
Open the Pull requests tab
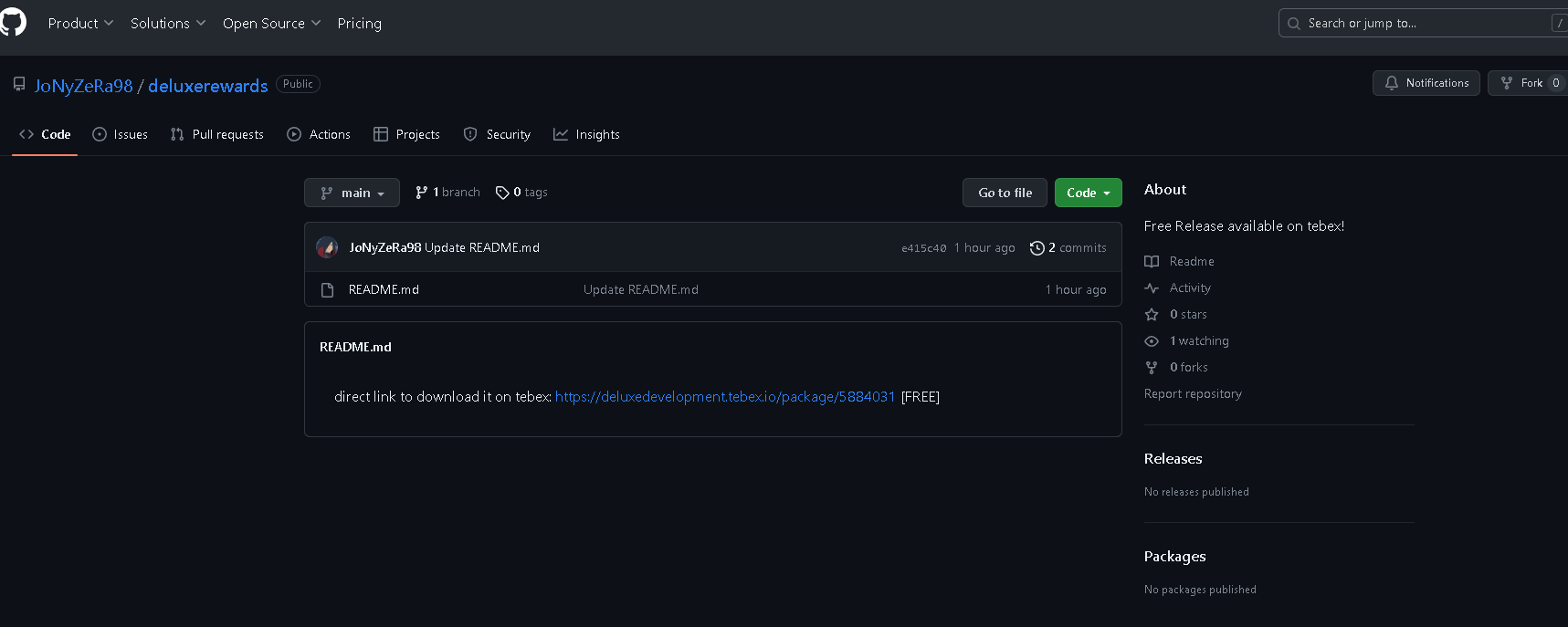tap(217, 135)
